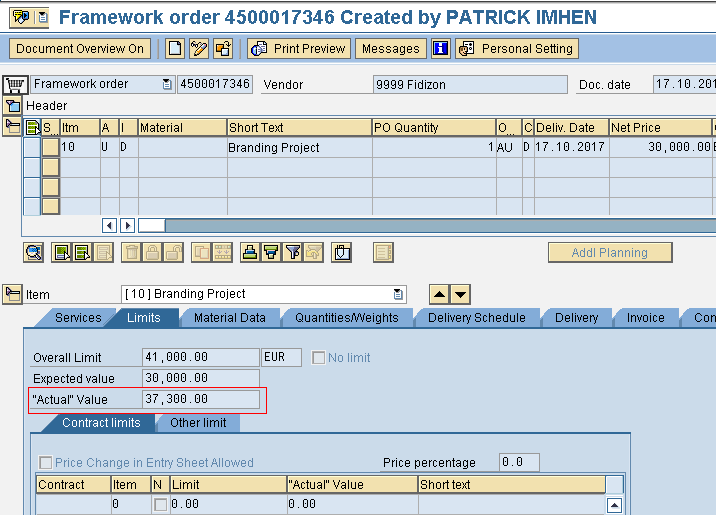Click the comment icon beside the title
The width and height of the screenshot is (716, 515).
pyautogui.click(x=21, y=18)
